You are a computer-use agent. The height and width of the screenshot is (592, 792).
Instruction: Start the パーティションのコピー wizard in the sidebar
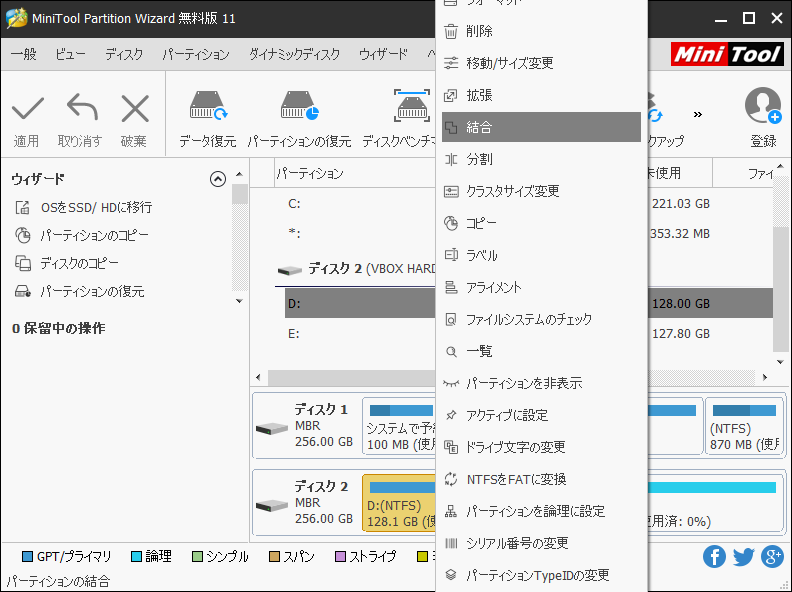[x=82, y=235]
